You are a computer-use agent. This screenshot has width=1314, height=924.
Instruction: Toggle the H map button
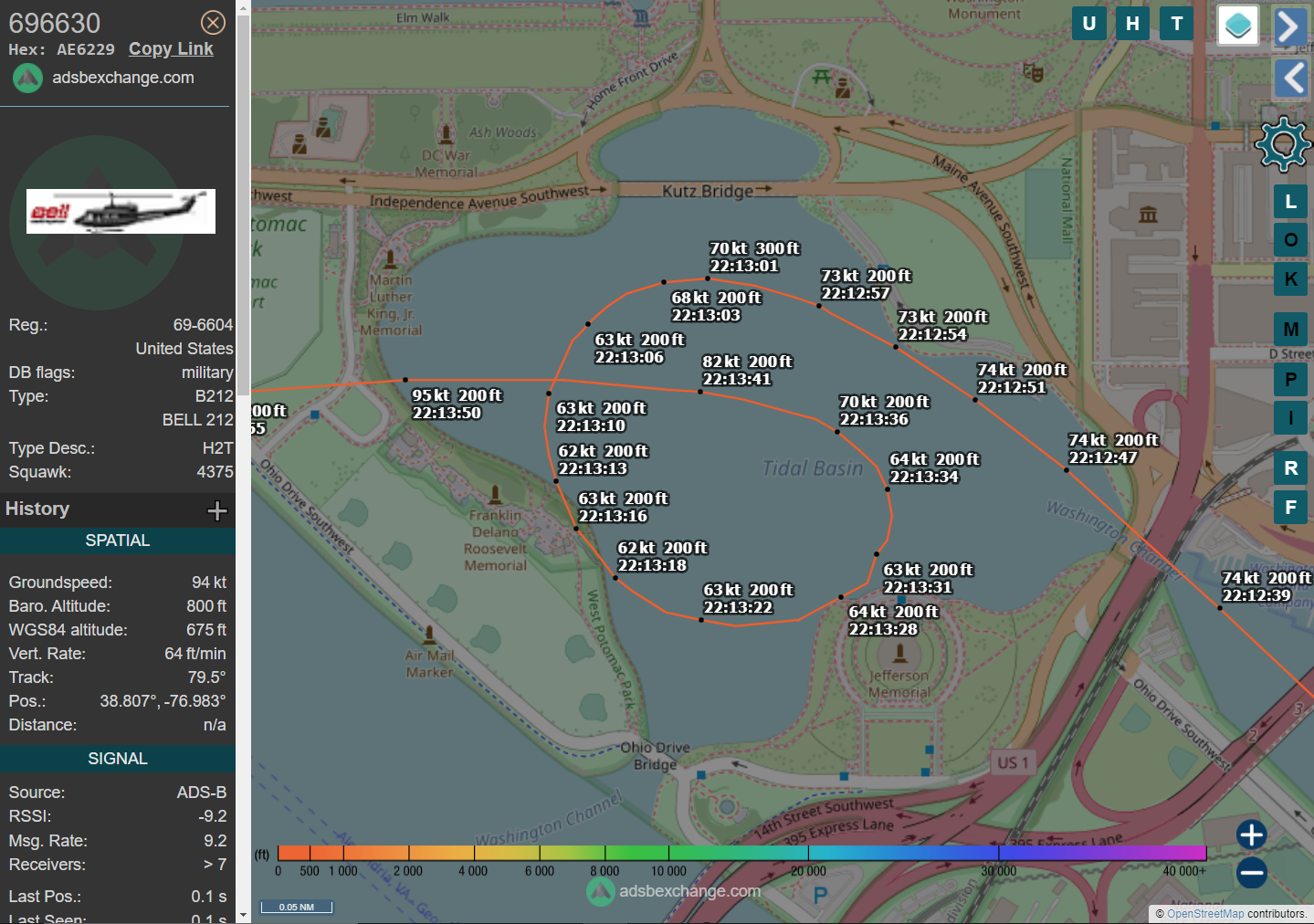[x=1132, y=24]
